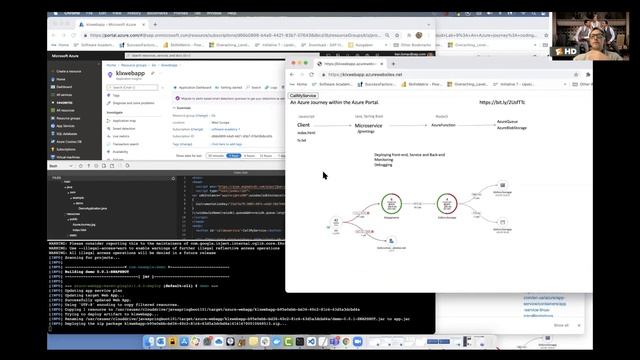640x360 pixels.
Task: Open Subscriptions in Azure sidebar
Action: pyautogui.click(x=63, y=149)
